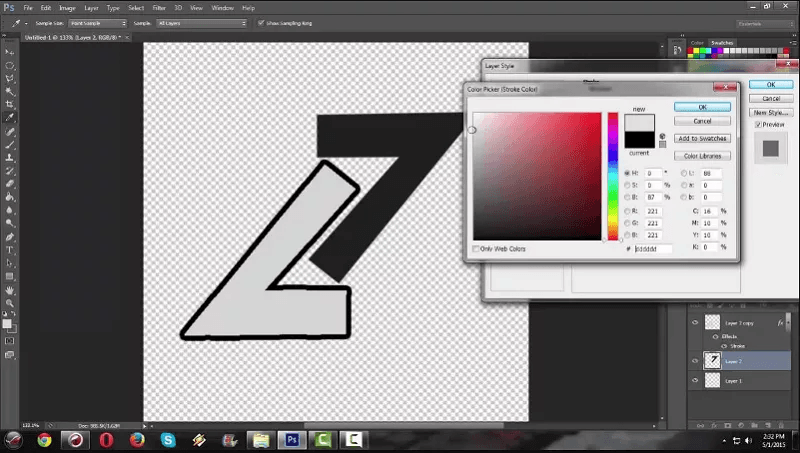800x453 pixels.
Task: Click the vertical hue slider strip
Action: (613, 176)
